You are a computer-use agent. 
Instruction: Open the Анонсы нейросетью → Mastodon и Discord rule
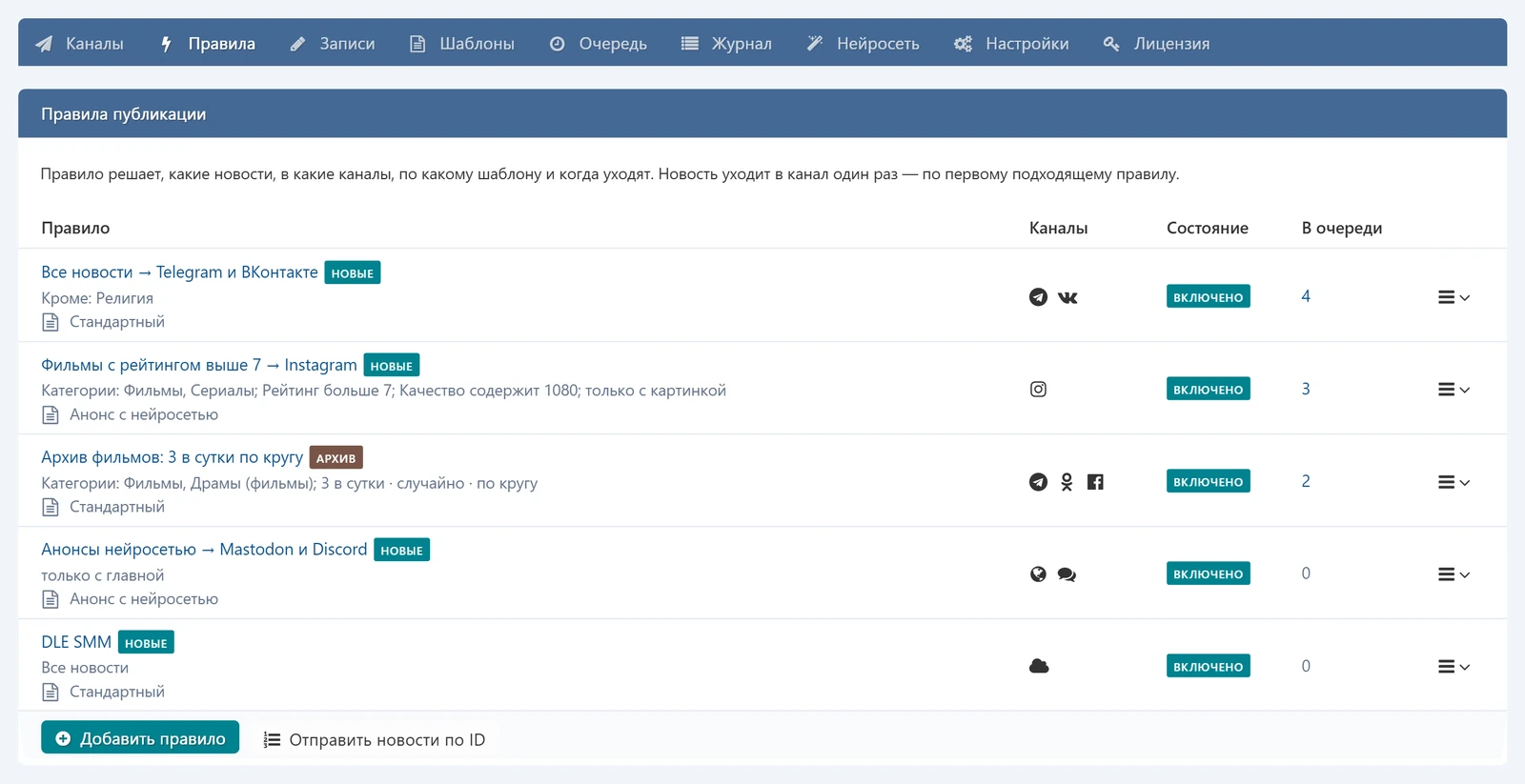204,550
